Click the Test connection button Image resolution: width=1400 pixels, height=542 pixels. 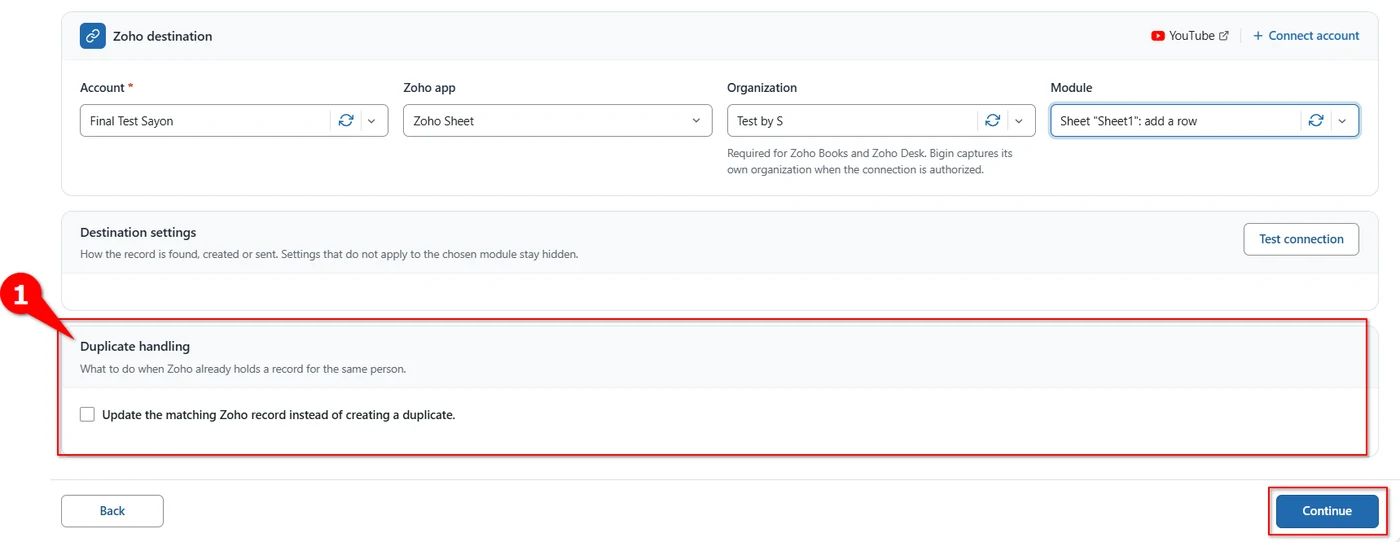[1301, 239]
